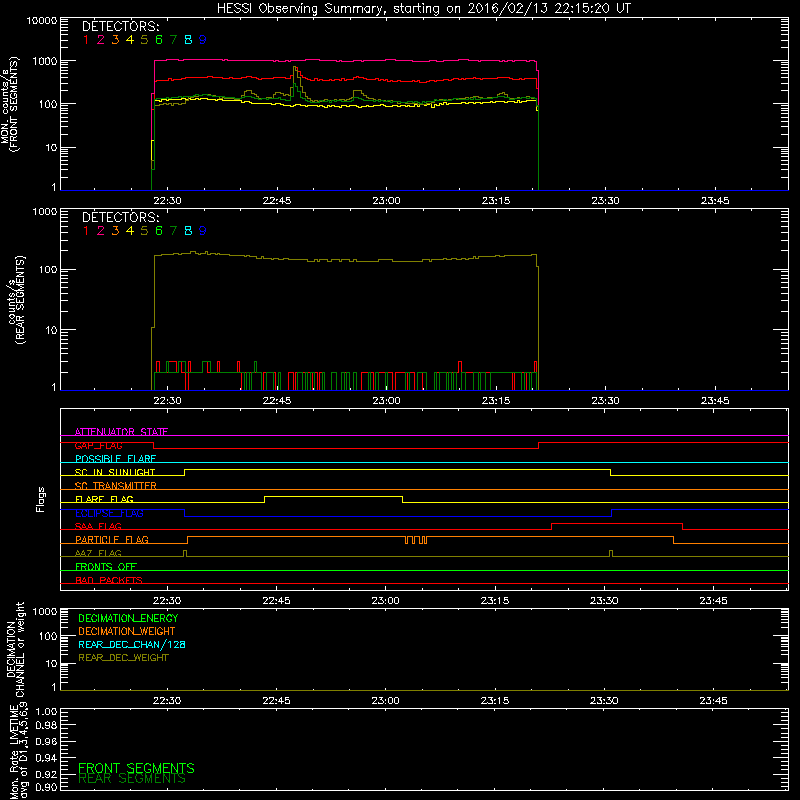Click the 1.00 livetime axis tick label

tap(46, 711)
